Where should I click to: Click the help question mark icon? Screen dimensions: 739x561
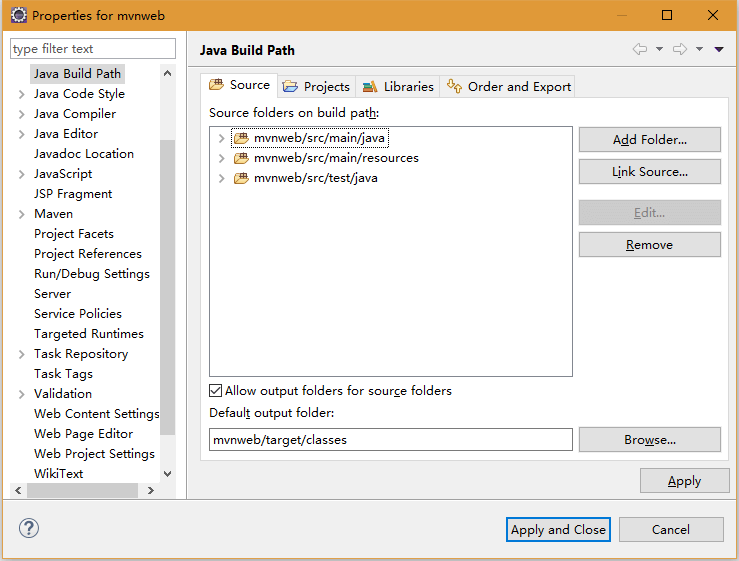[x=29, y=528]
